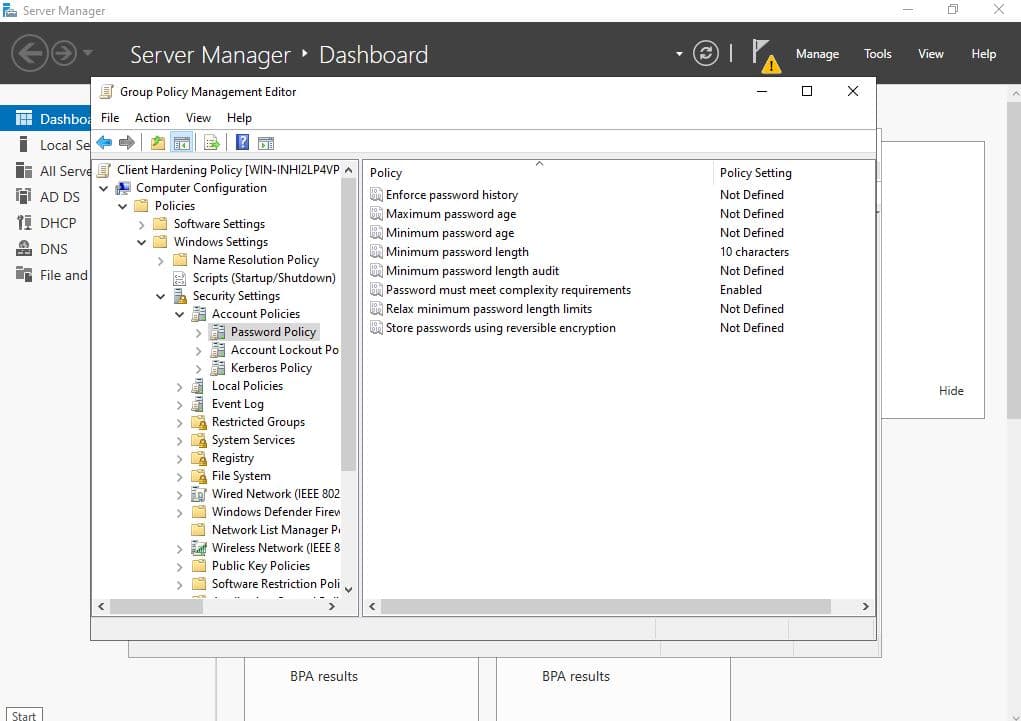
Task: Open Help via blue question mark icon
Action: point(242,143)
